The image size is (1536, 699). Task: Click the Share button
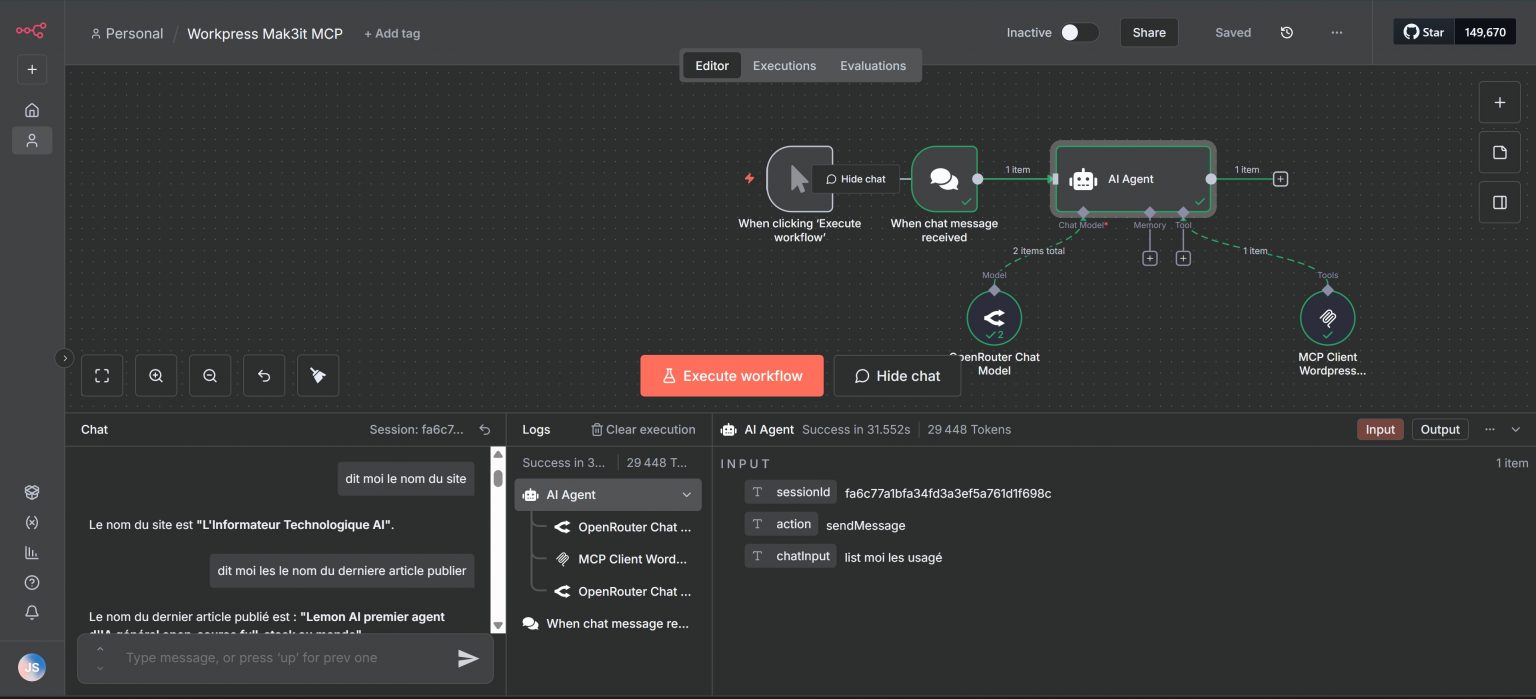1149,33
